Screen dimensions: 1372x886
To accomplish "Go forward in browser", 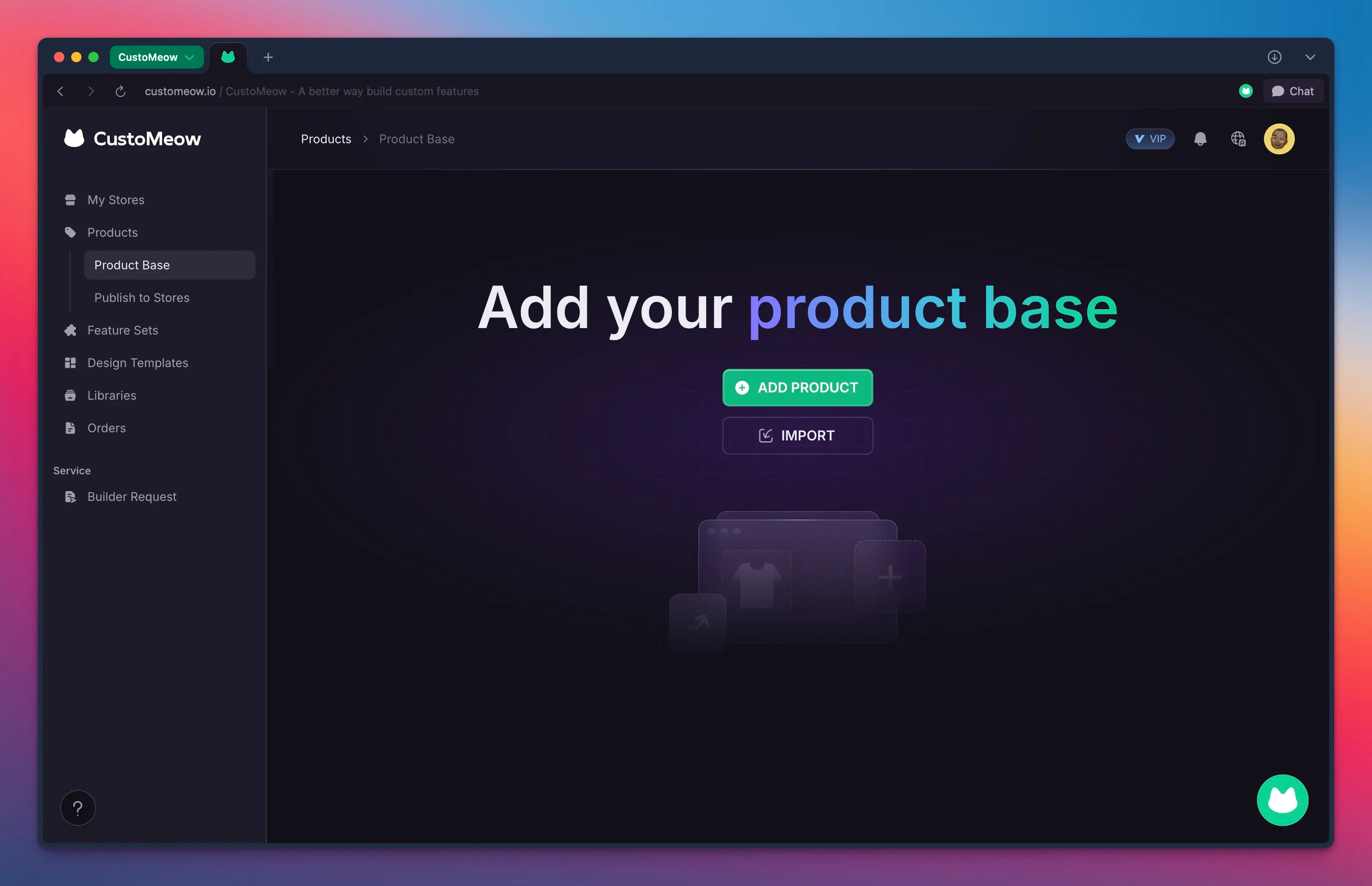I will (90, 91).
